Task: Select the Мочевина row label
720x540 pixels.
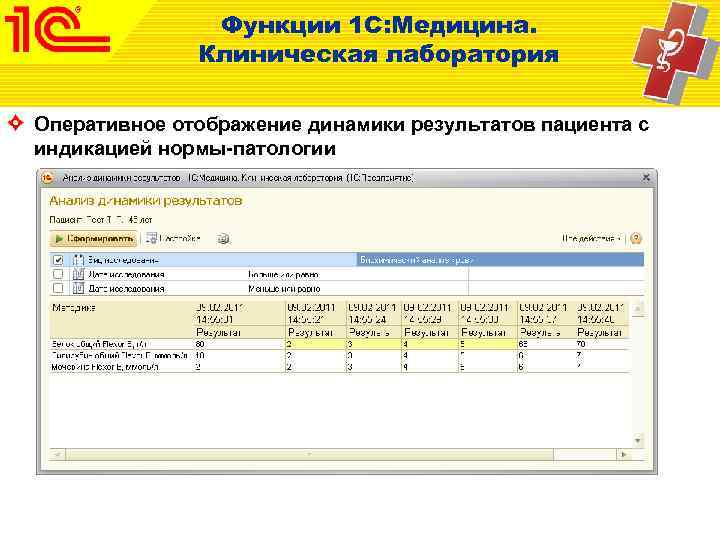Action: (x=105, y=367)
